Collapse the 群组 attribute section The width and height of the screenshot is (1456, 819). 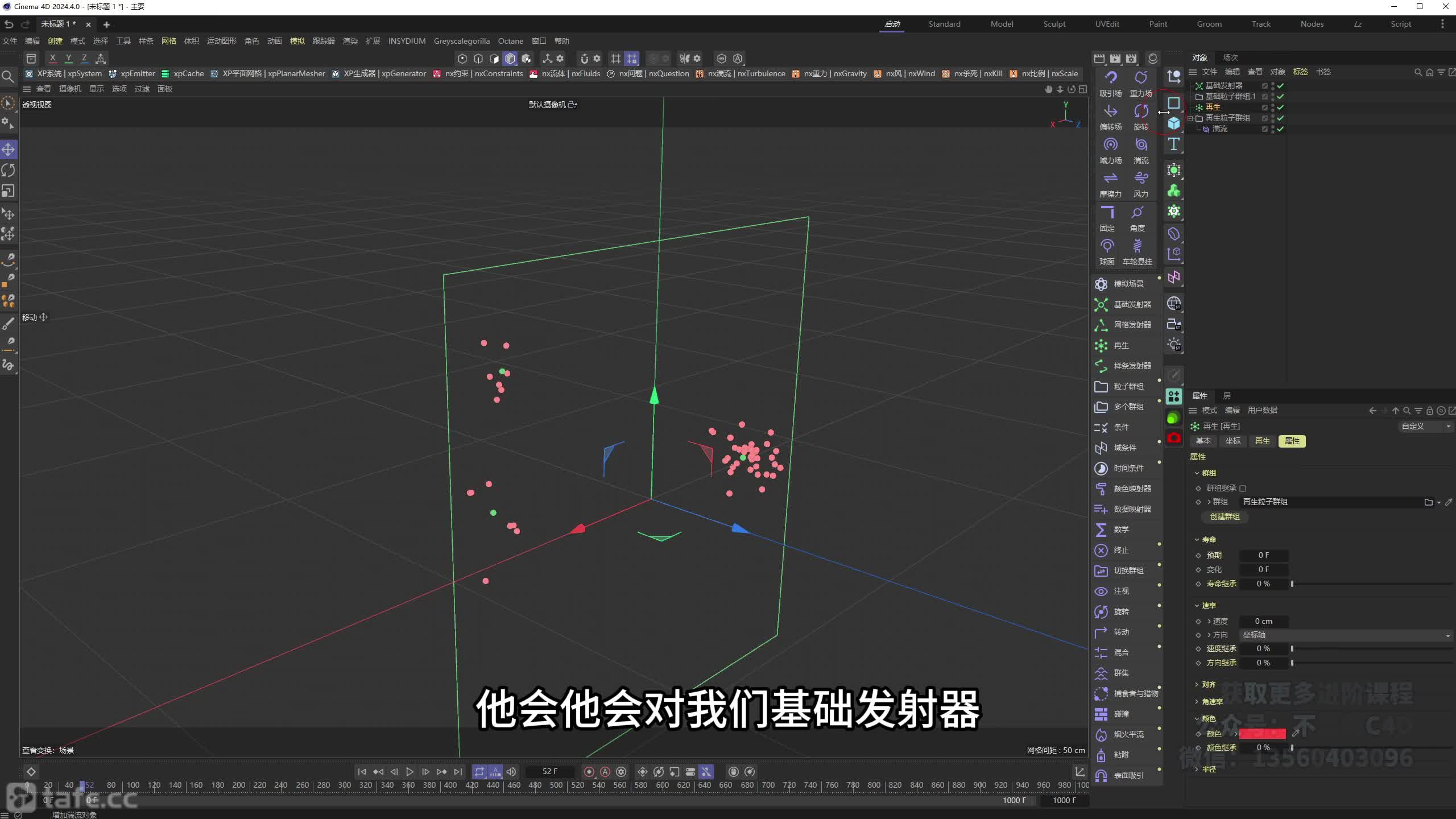pos(1197,473)
